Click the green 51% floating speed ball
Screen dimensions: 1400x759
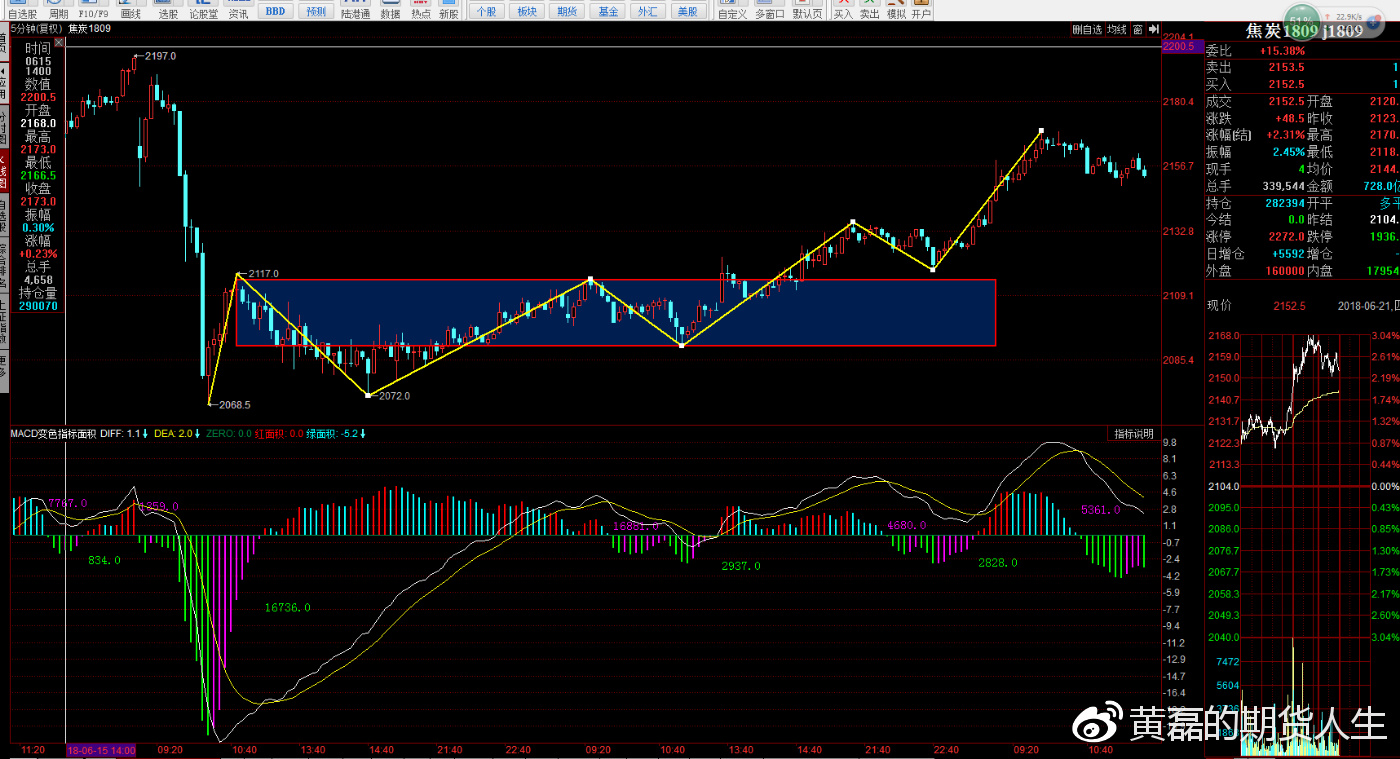(x=1301, y=20)
